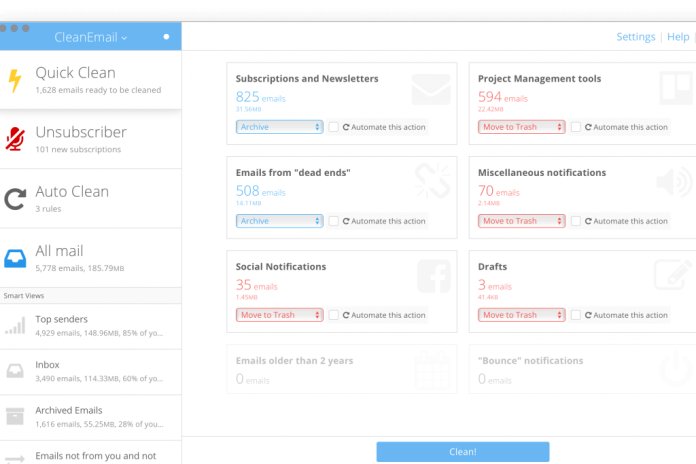Screen dimensions: 696x464
Task: Click the broken link icon in dead ends card
Action: point(432,181)
